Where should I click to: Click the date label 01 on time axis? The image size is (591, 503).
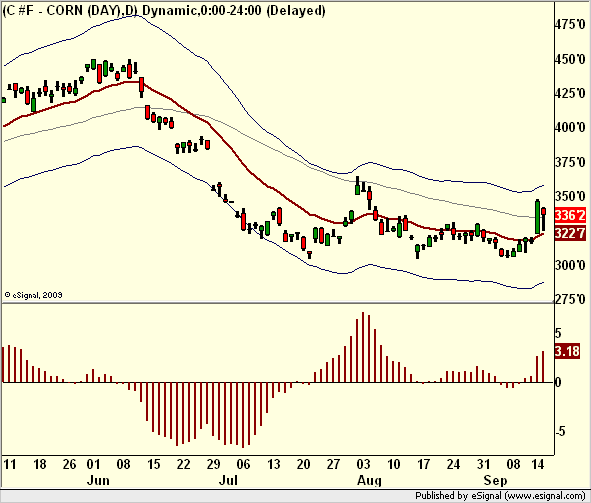[93, 464]
